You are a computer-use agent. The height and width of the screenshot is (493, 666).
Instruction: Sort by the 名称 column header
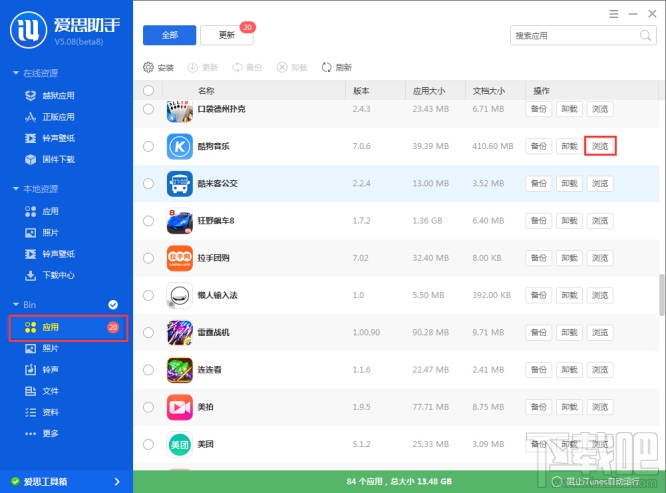point(206,91)
